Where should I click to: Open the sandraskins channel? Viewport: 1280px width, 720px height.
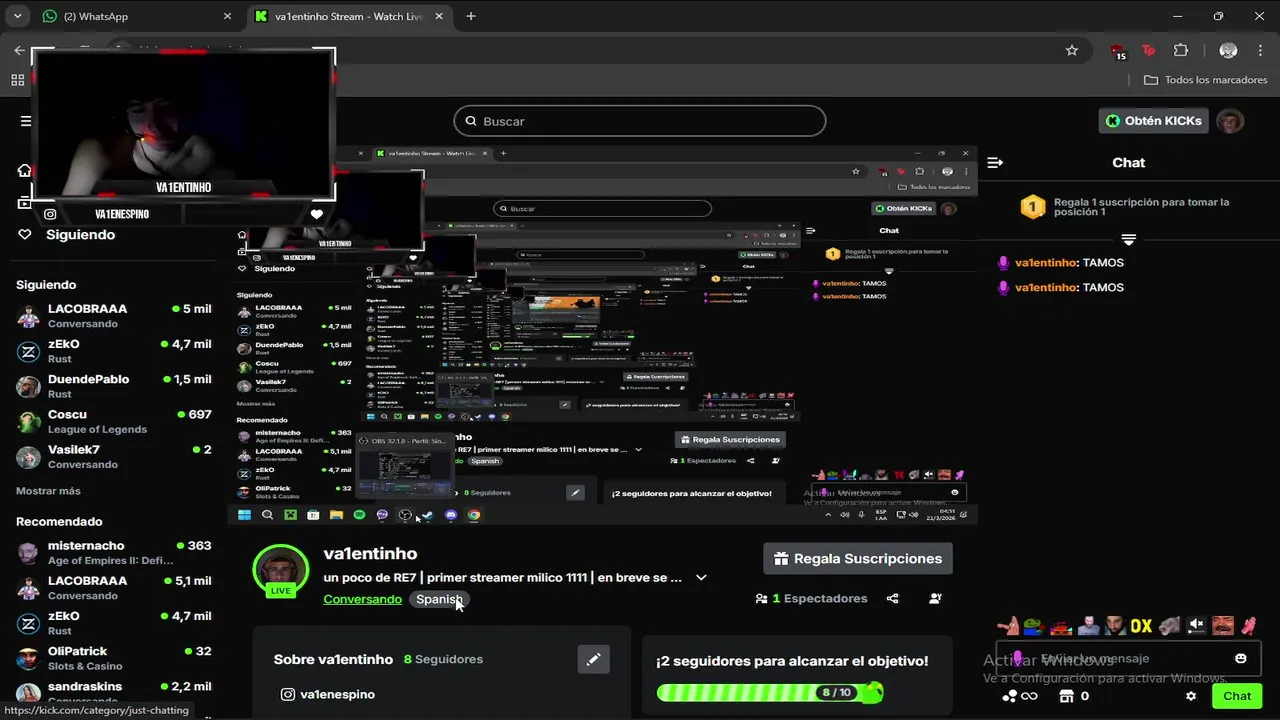pyautogui.click(x=113, y=692)
